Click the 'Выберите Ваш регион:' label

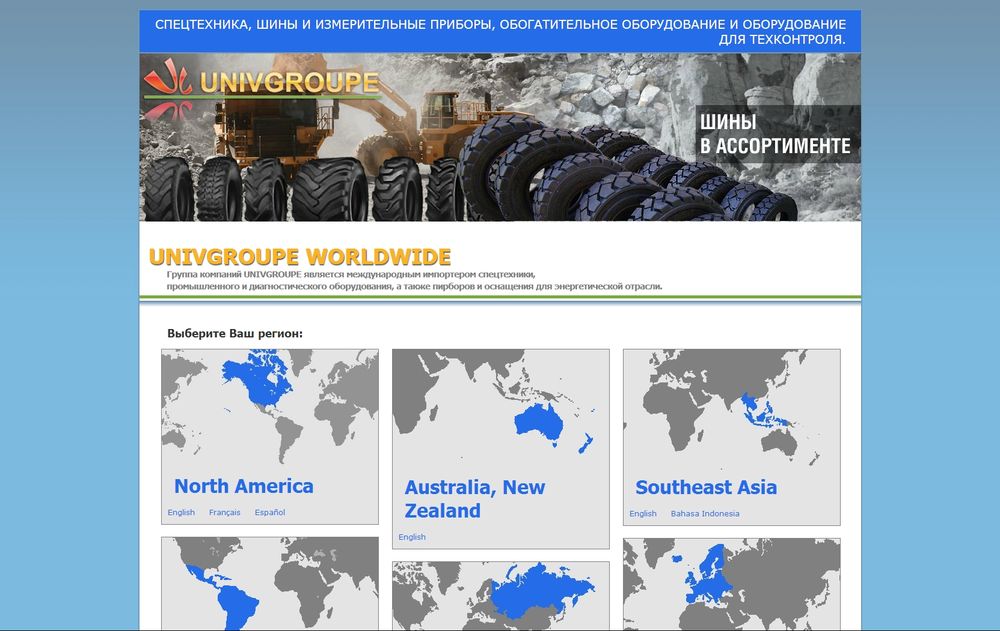click(235, 333)
